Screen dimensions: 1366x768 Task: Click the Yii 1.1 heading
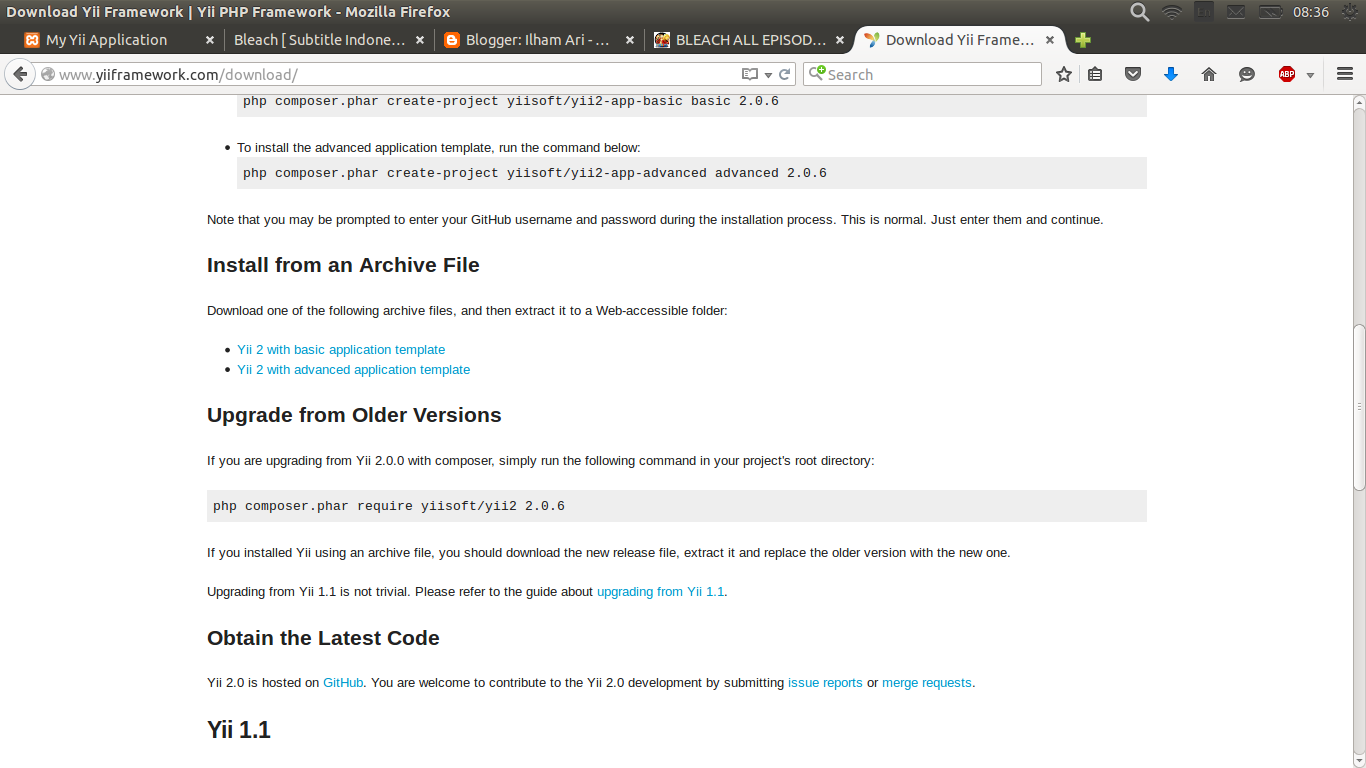click(239, 730)
